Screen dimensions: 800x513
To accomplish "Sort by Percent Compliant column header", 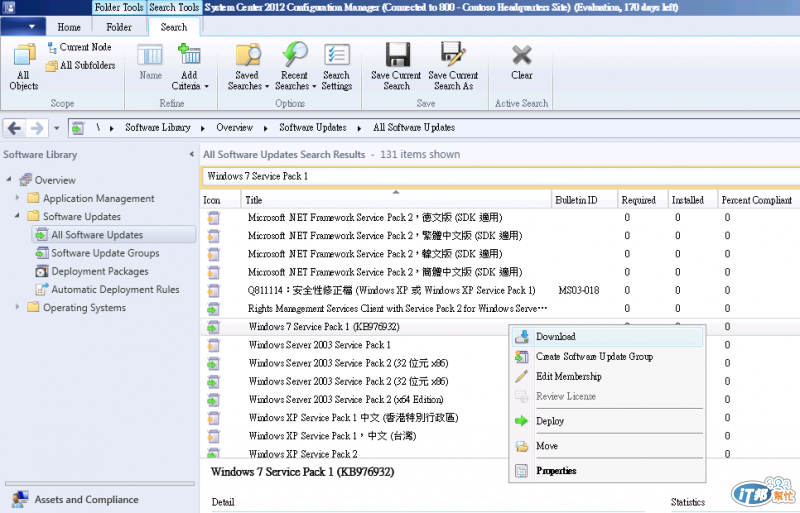I will point(759,200).
